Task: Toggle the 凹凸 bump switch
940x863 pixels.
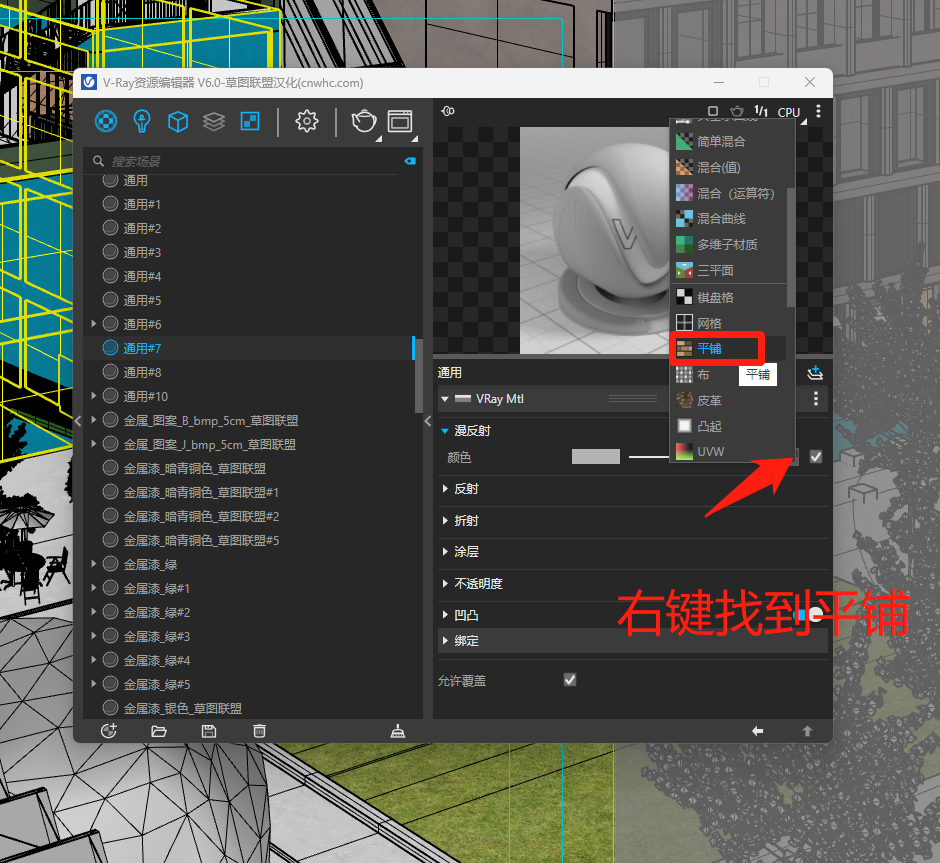Action: 809,615
